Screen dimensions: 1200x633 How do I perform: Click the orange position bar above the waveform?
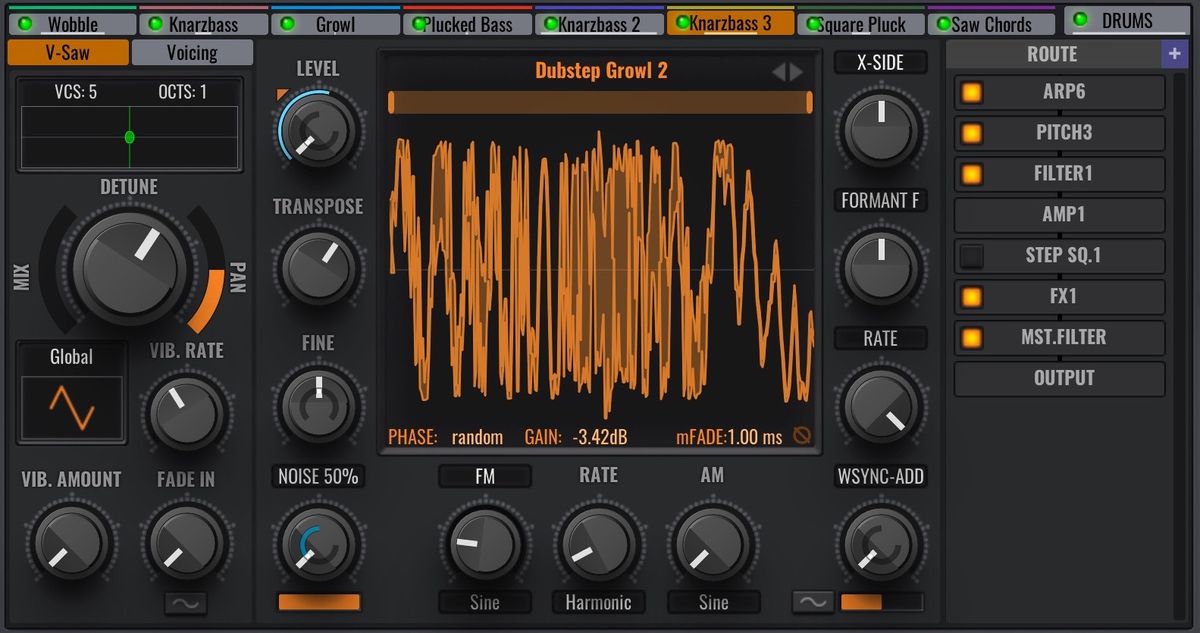[598, 100]
